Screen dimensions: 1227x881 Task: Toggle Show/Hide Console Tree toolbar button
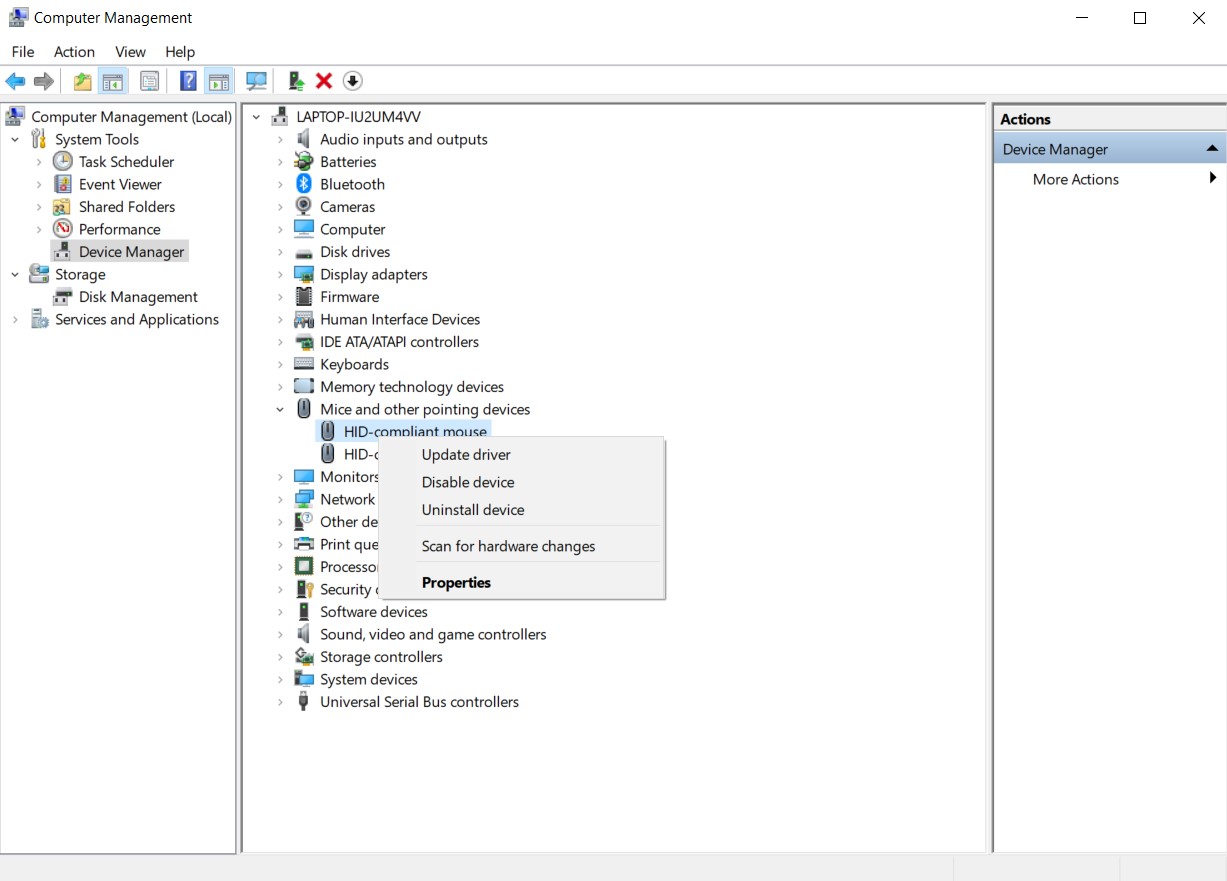point(113,81)
